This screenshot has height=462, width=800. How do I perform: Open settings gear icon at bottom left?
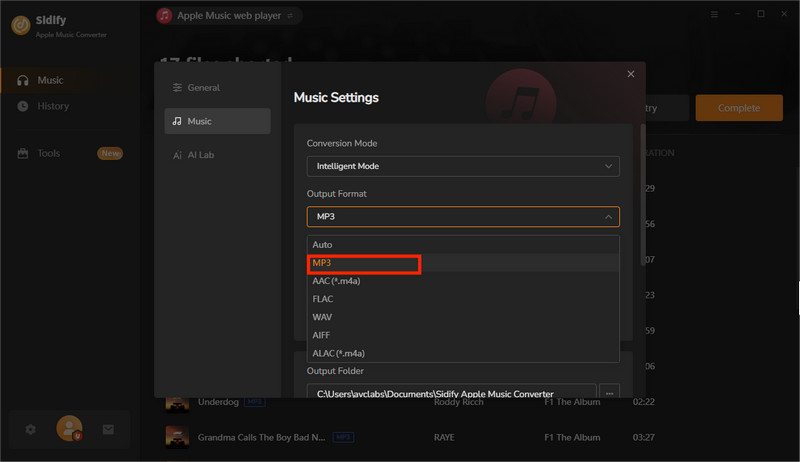31,429
